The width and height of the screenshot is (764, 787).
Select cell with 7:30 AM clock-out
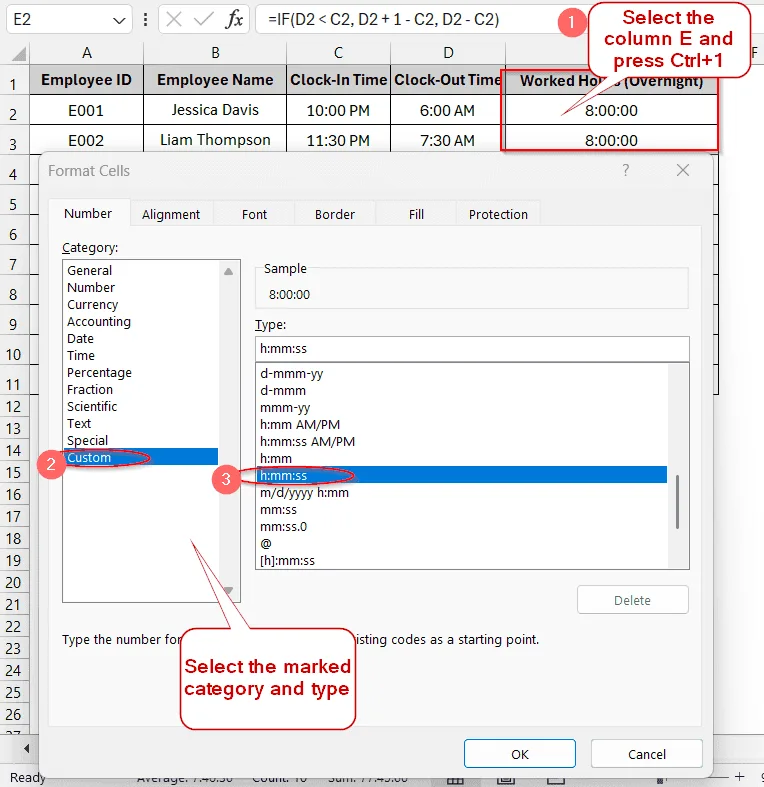[x=448, y=140]
